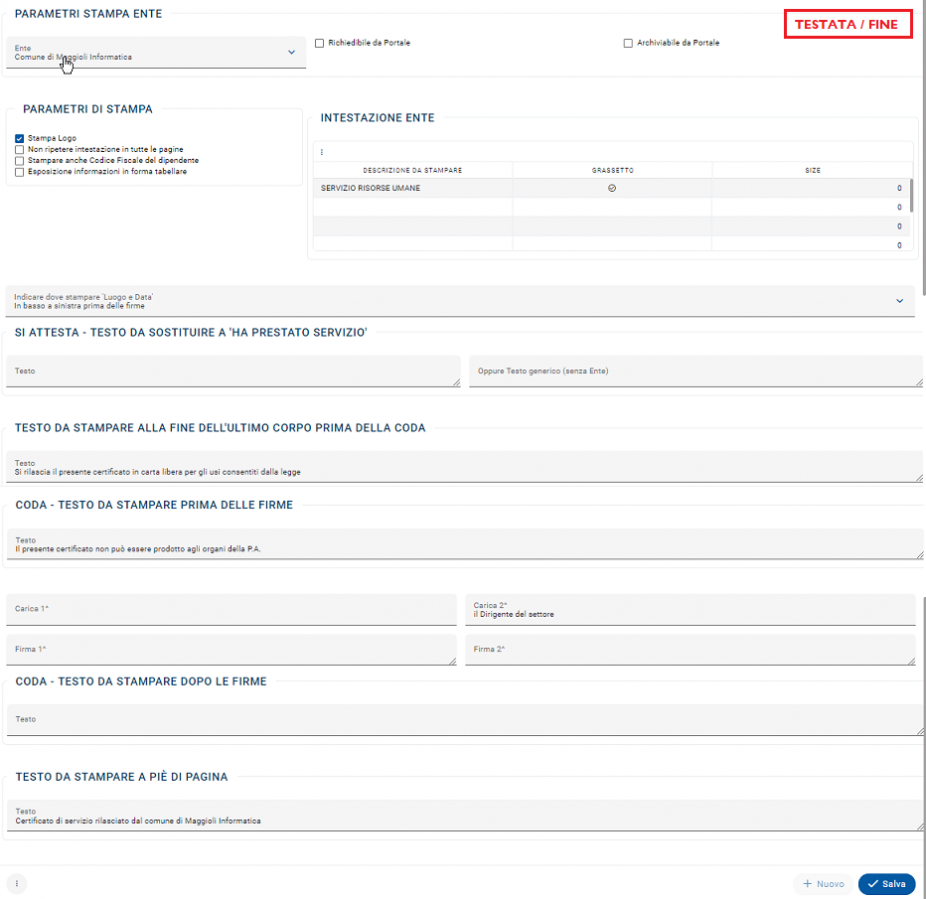Screen dimensions: 926x899
Task: Open the three-dot menu above Intestazione table
Action: [x=321, y=152]
